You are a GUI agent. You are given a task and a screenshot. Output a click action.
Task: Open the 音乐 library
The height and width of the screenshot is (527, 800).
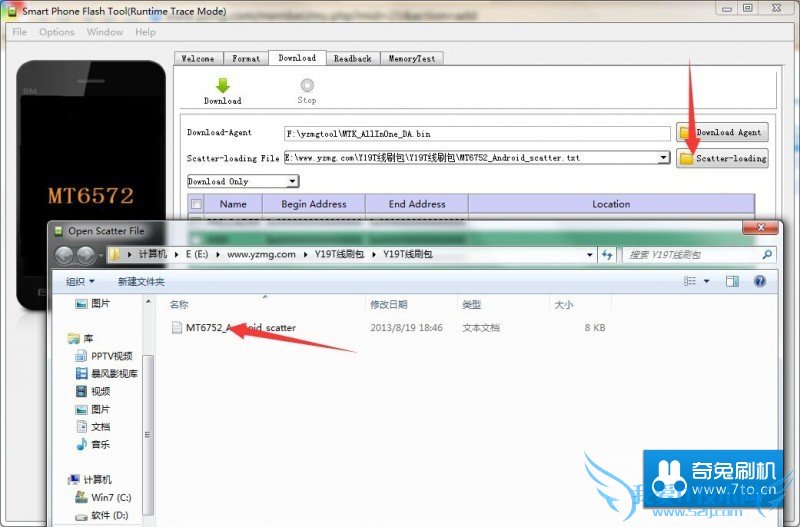(93, 444)
